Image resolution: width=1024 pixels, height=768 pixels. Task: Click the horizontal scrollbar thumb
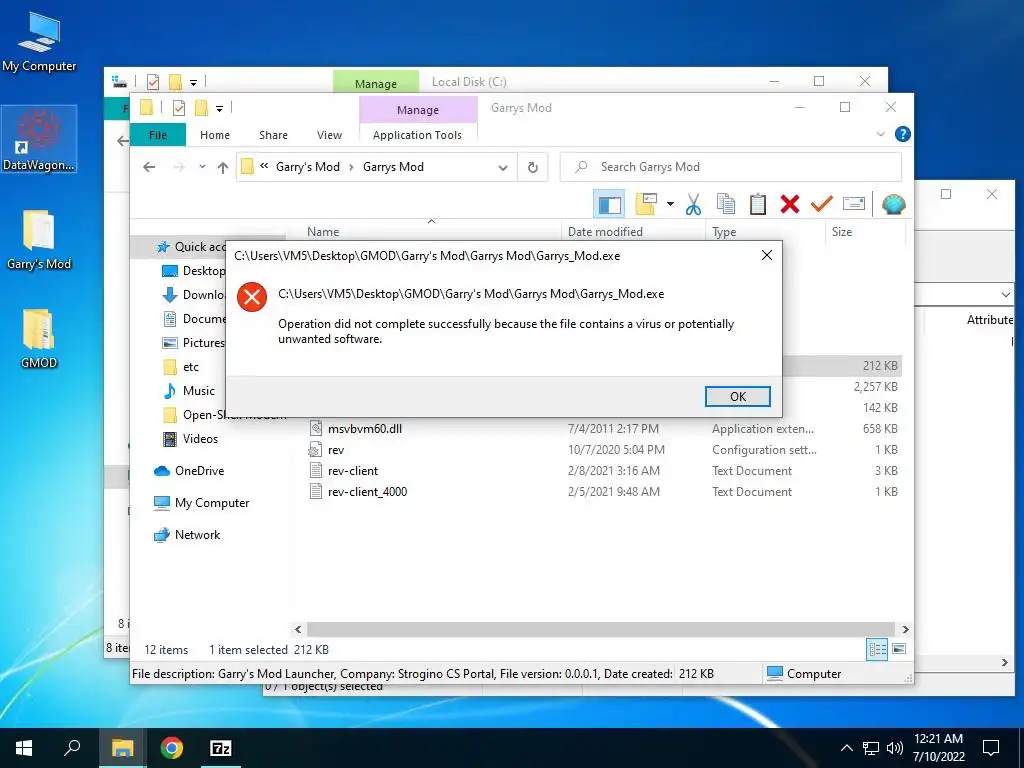600,630
